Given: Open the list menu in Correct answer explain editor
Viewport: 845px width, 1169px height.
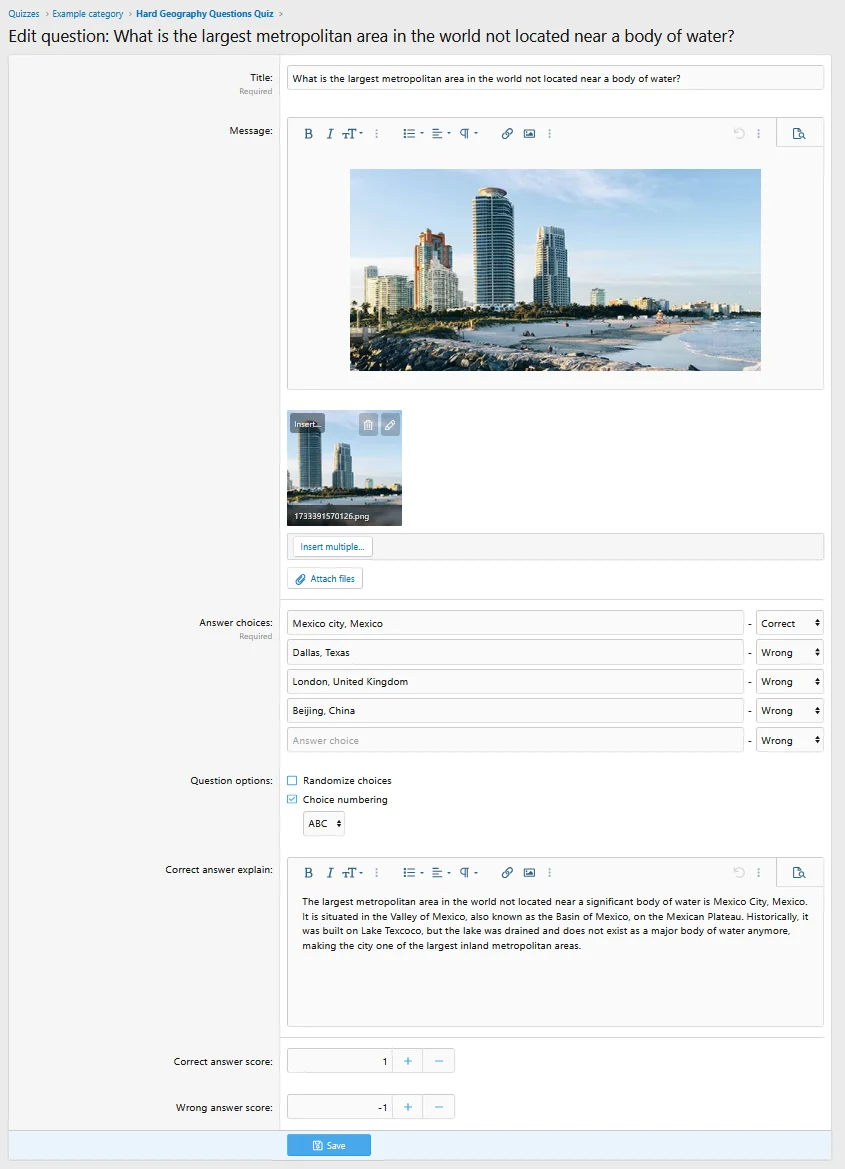Looking at the screenshot, I should pyautogui.click(x=413, y=872).
